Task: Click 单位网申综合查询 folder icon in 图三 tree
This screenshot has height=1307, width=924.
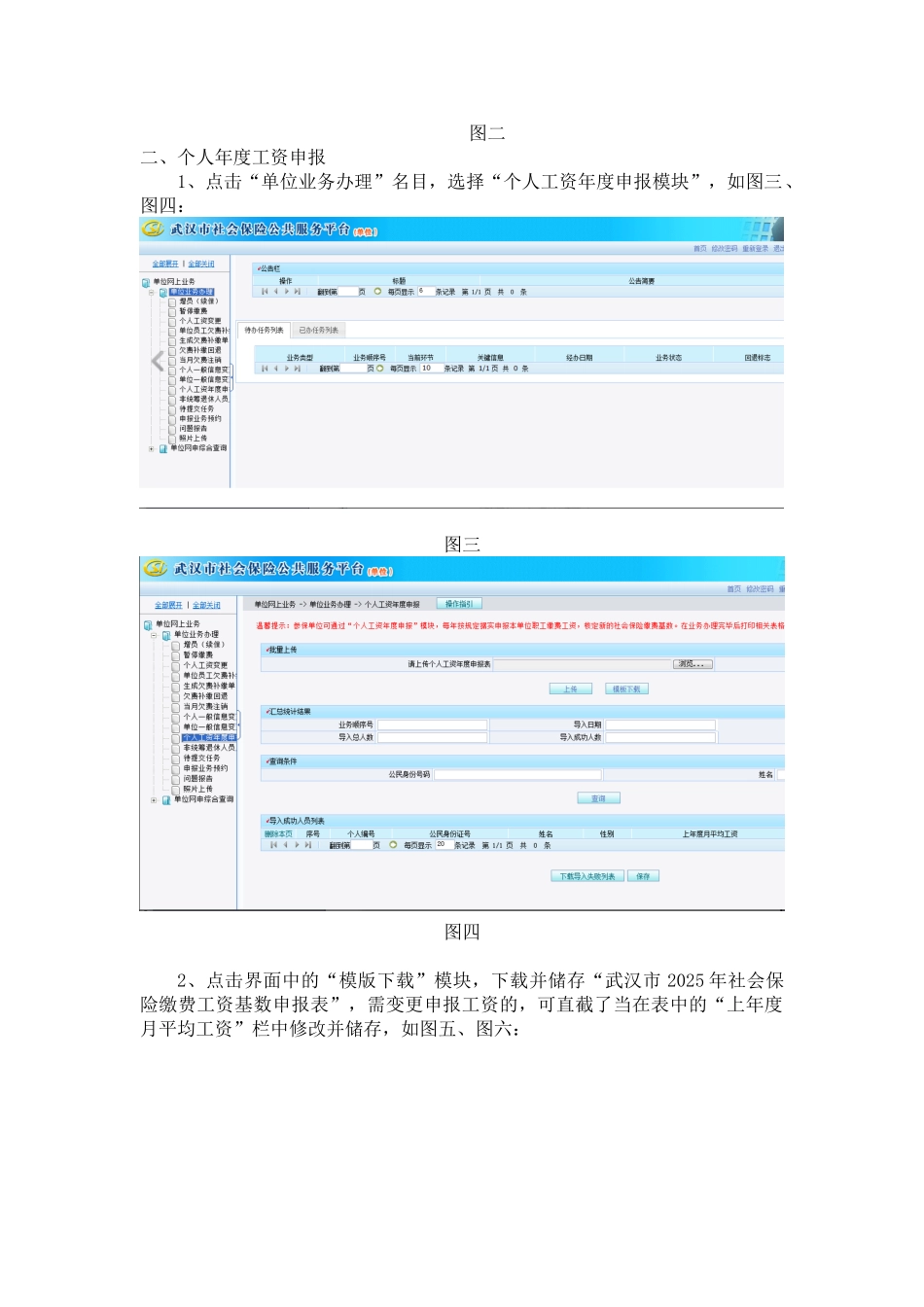Action: pyautogui.click(x=163, y=448)
